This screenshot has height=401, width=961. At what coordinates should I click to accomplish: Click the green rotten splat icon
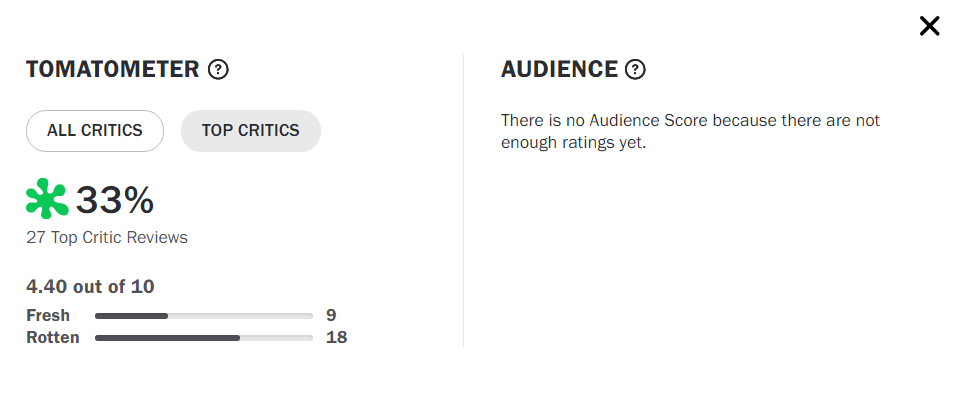pyautogui.click(x=47, y=200)
